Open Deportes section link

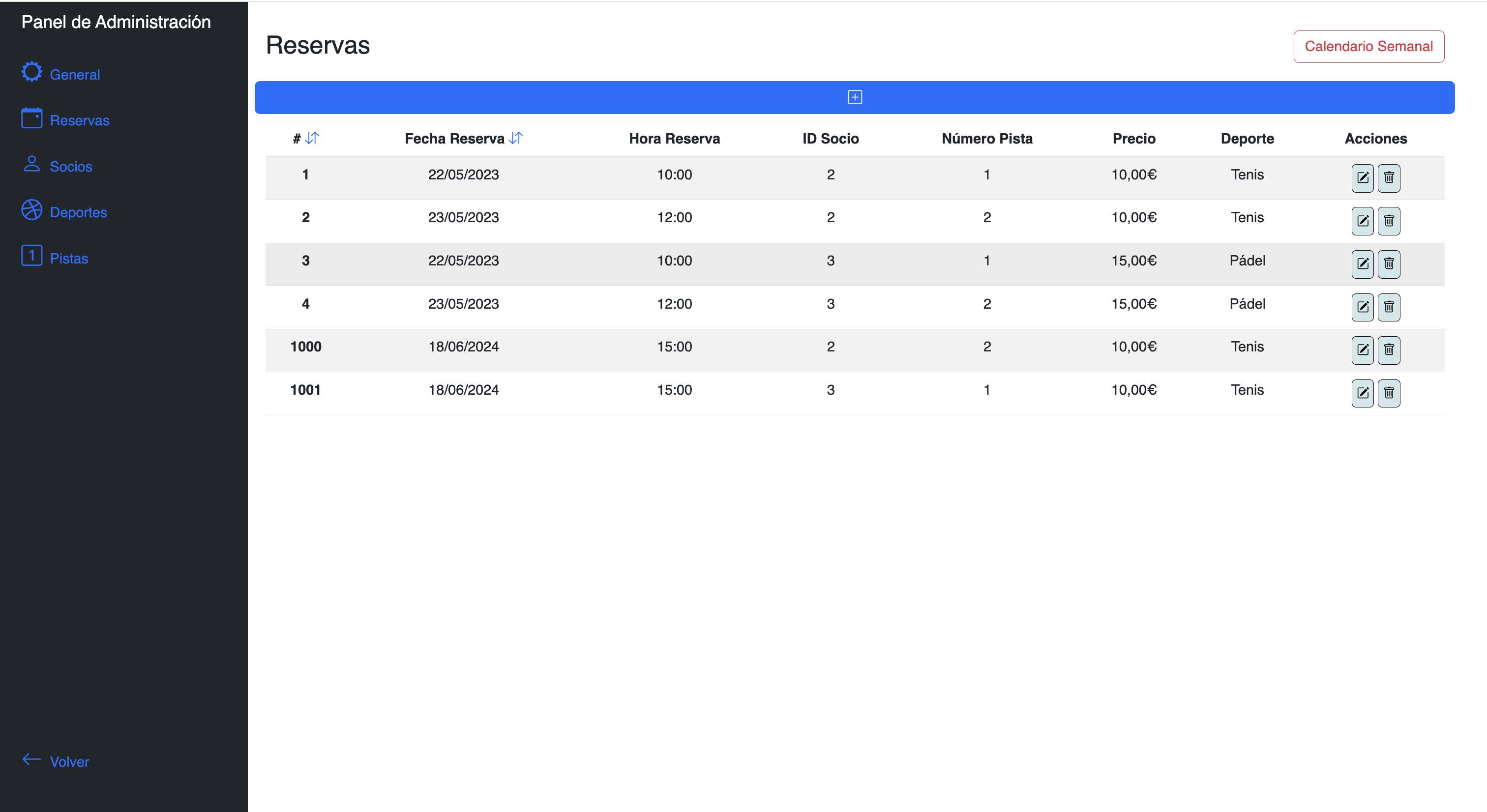pyautogui.click(x=79, y=212)
